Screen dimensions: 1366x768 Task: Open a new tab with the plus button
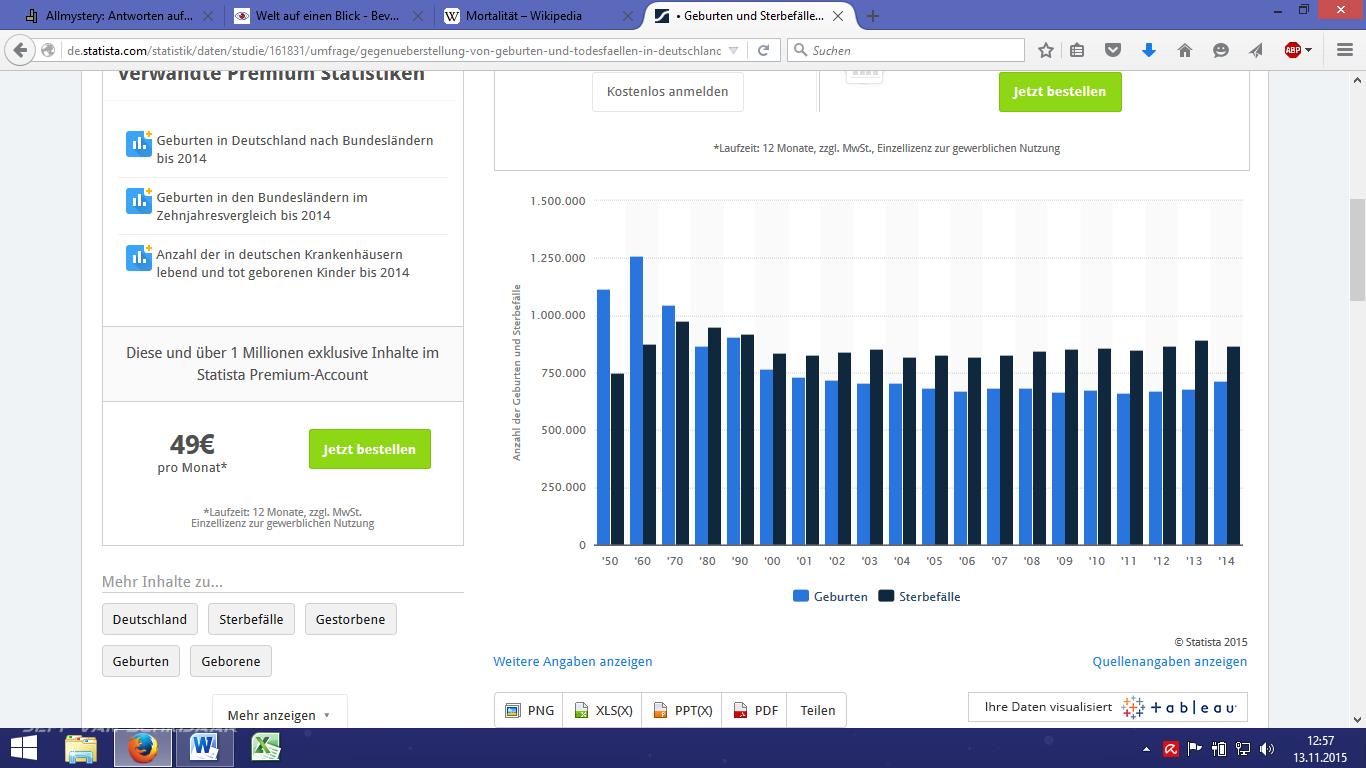[x=873, y=16]
